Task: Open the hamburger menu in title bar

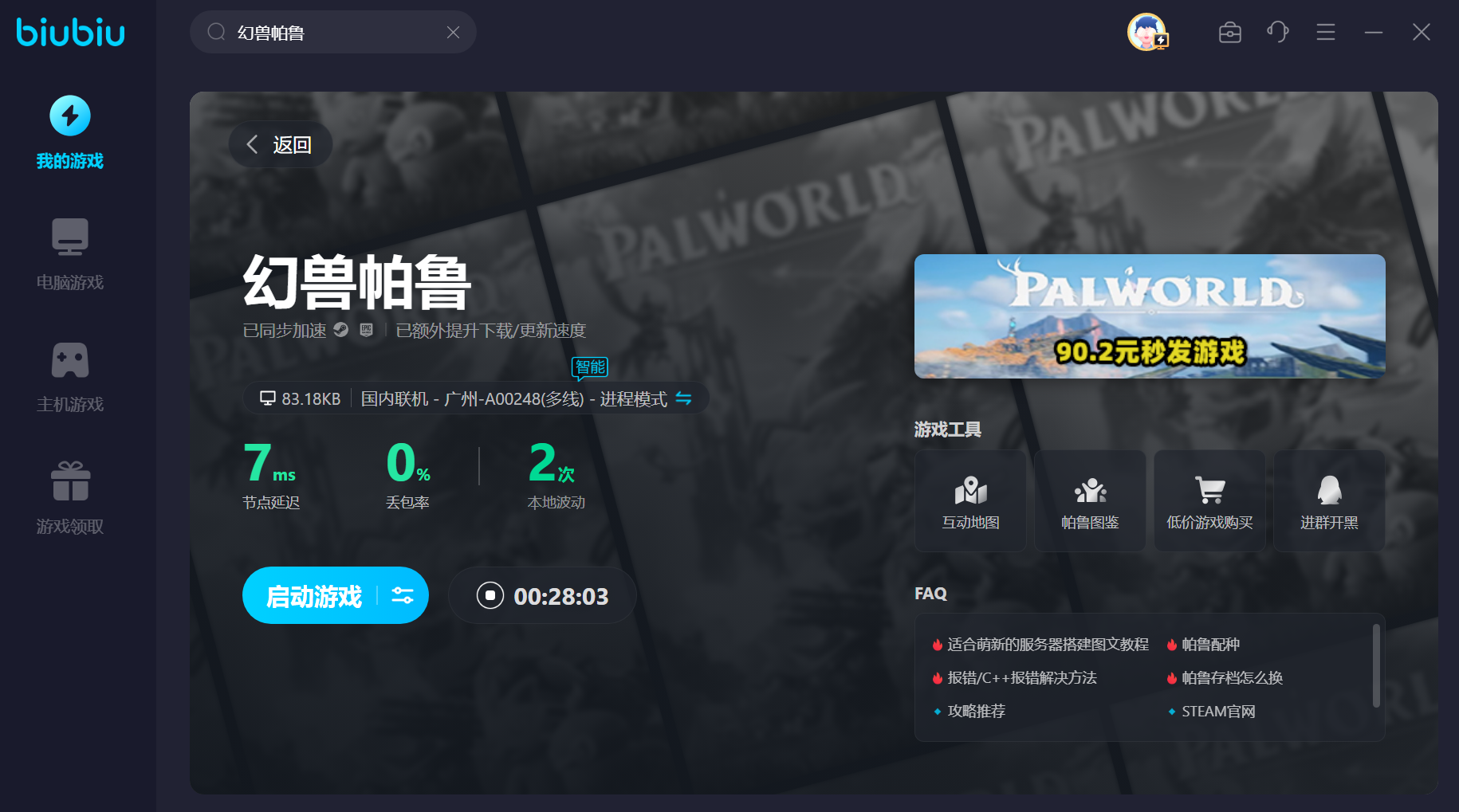Action: (x=1325, y=33)
